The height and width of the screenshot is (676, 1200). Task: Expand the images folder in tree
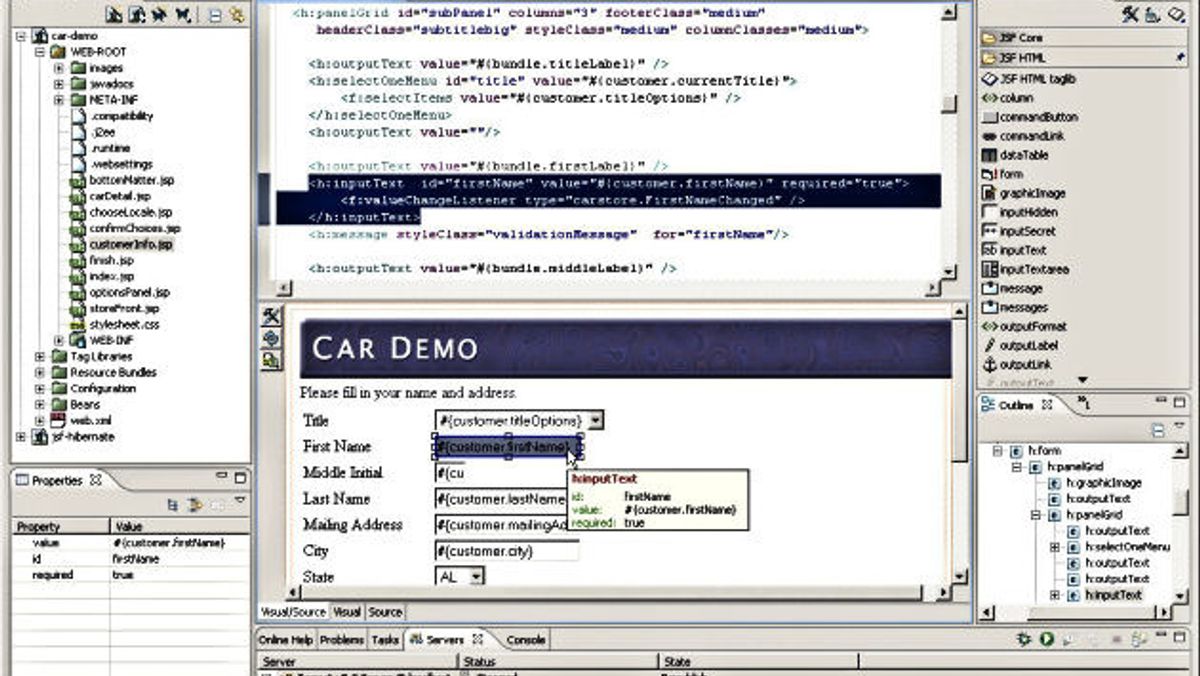(x=59, y=68)
